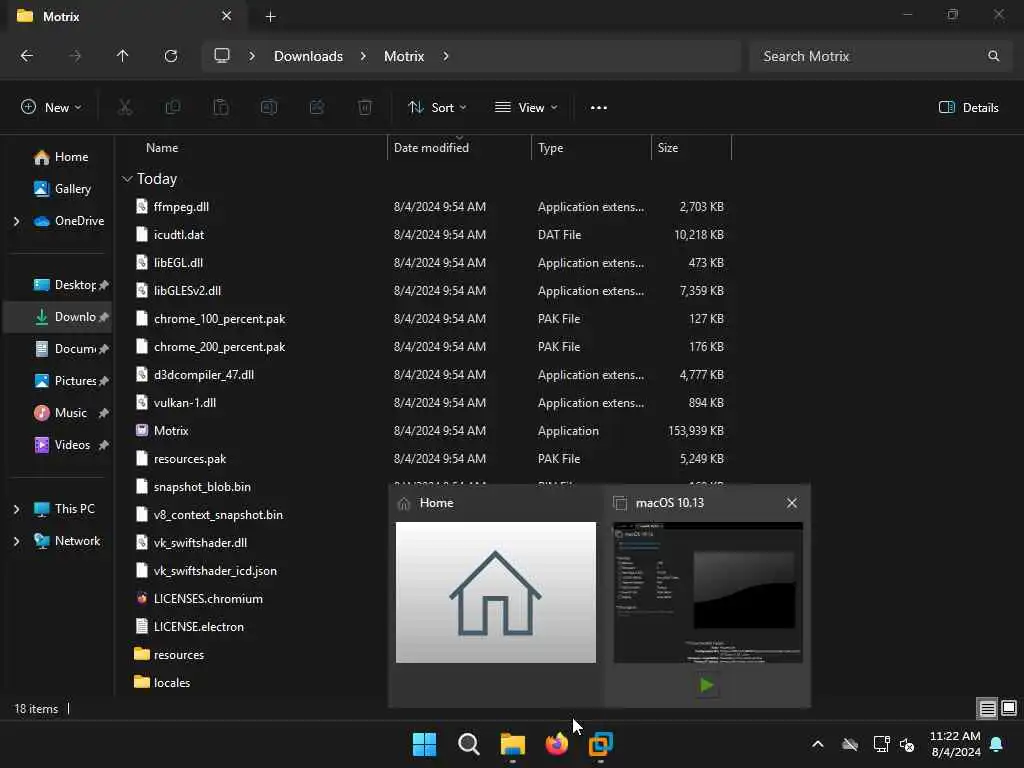
Task: Click the Share toolbar icon
Action: 317,108
